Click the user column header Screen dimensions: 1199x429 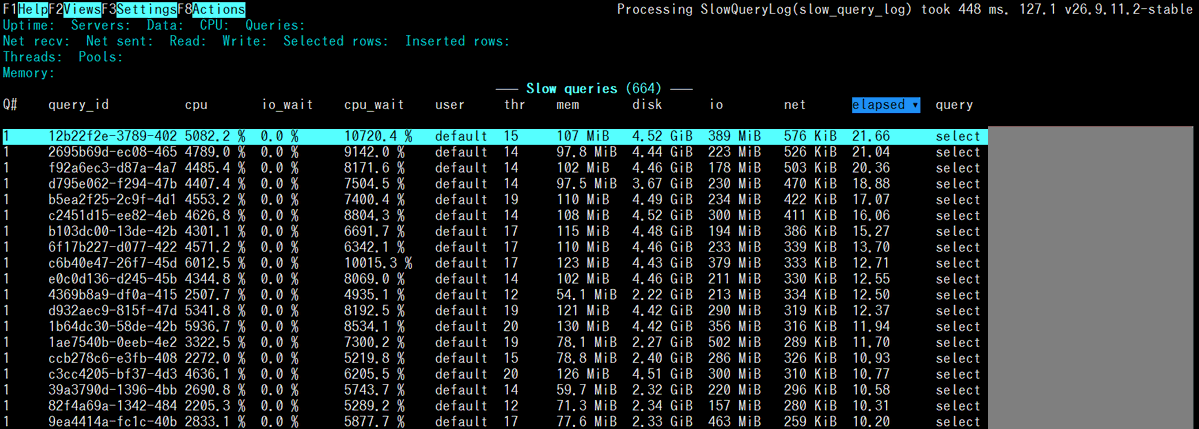(x=450, y=105)
